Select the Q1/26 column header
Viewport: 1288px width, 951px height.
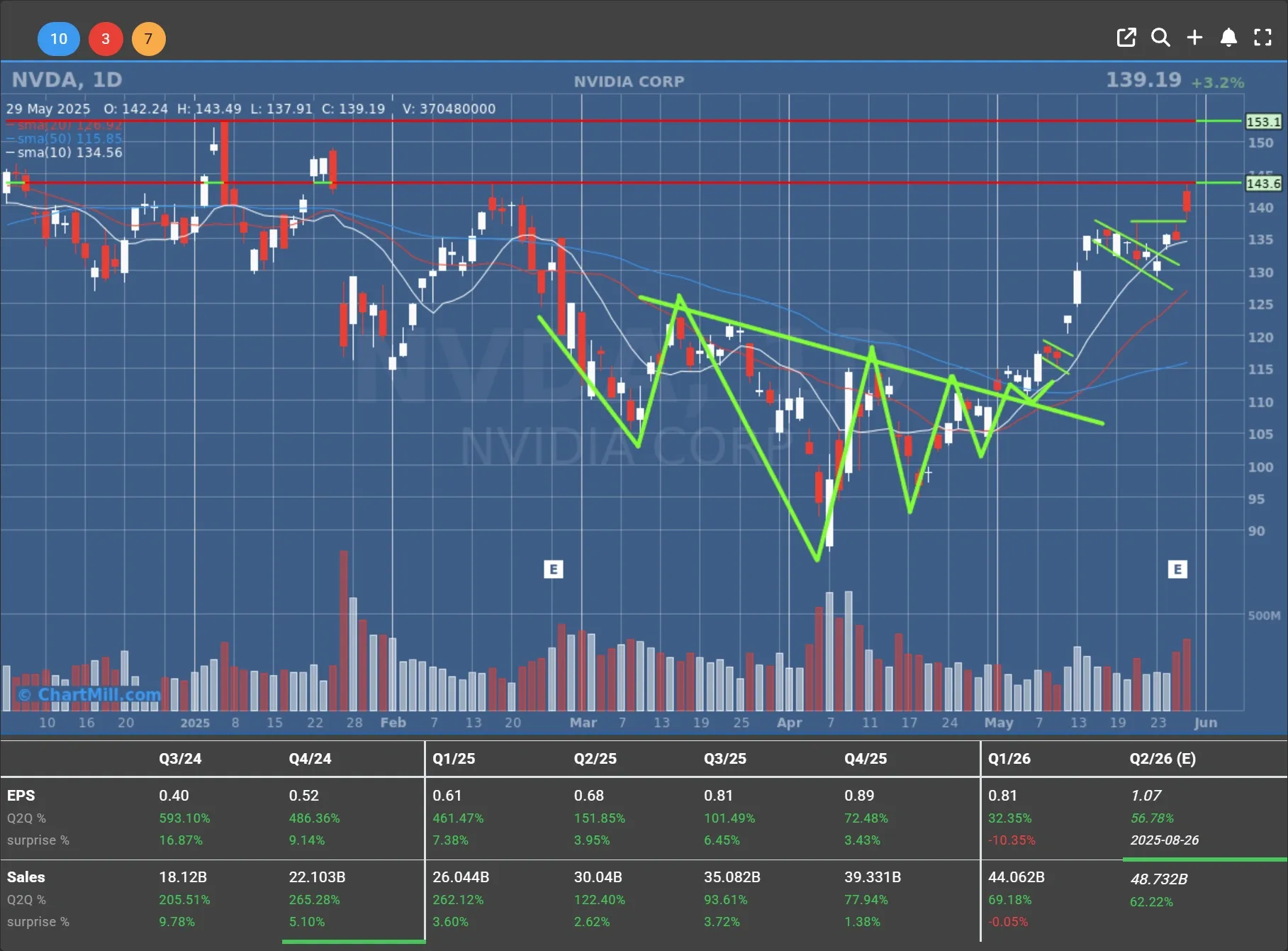[1009, 758]
